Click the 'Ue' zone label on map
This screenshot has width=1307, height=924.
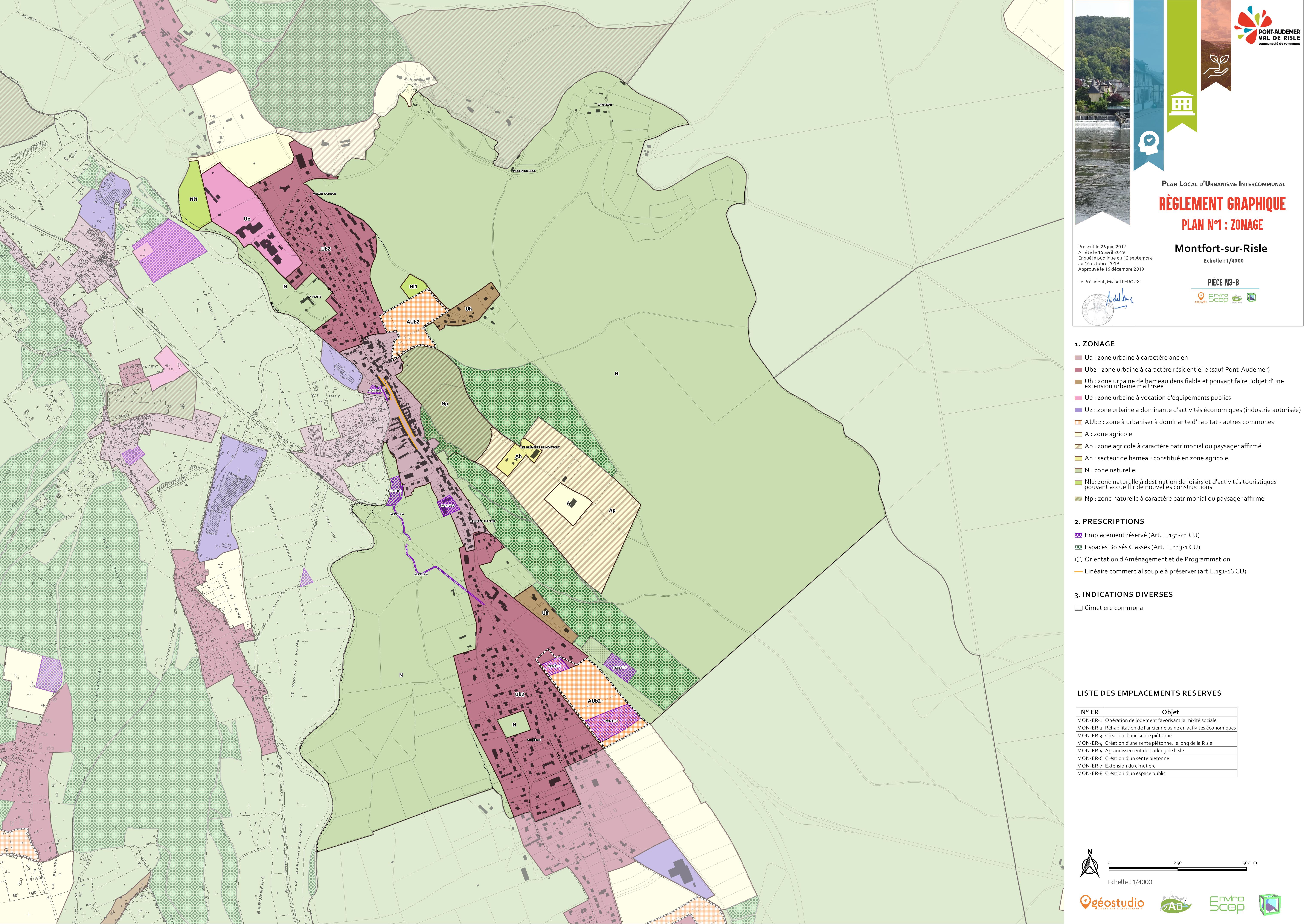point(247,219)
